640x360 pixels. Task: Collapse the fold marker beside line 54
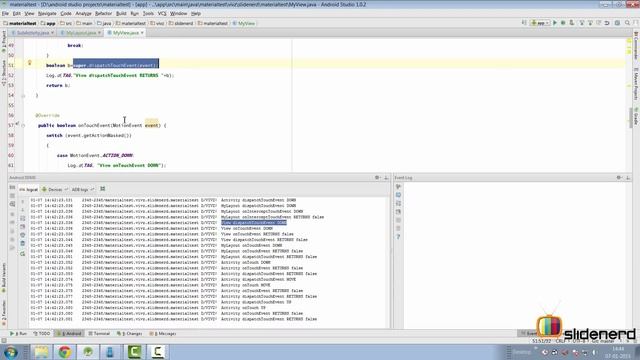tap(23, 96)
